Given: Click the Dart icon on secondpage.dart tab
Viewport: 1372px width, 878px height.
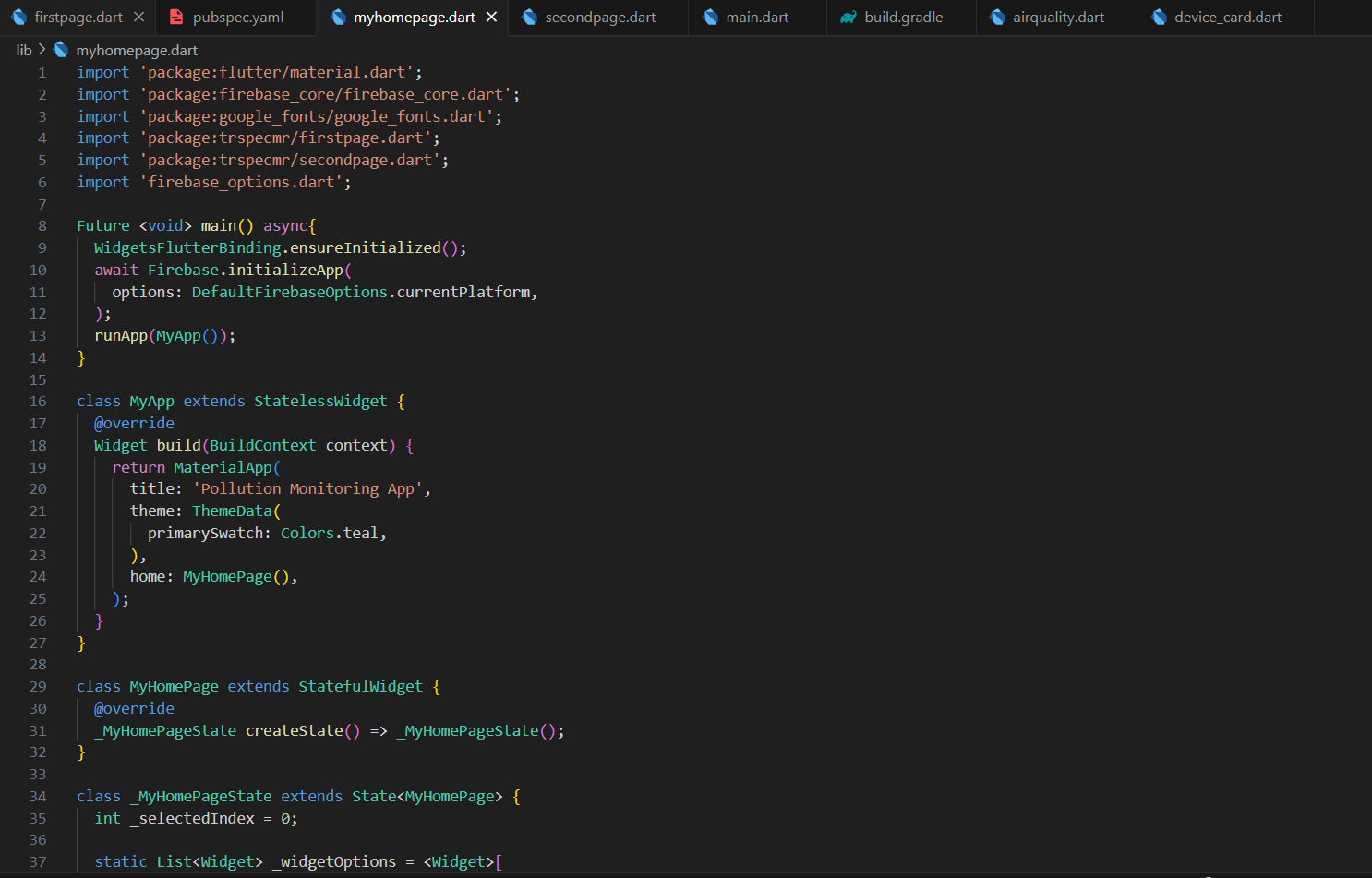Looking at the screenshot, I should pos(529,18).
